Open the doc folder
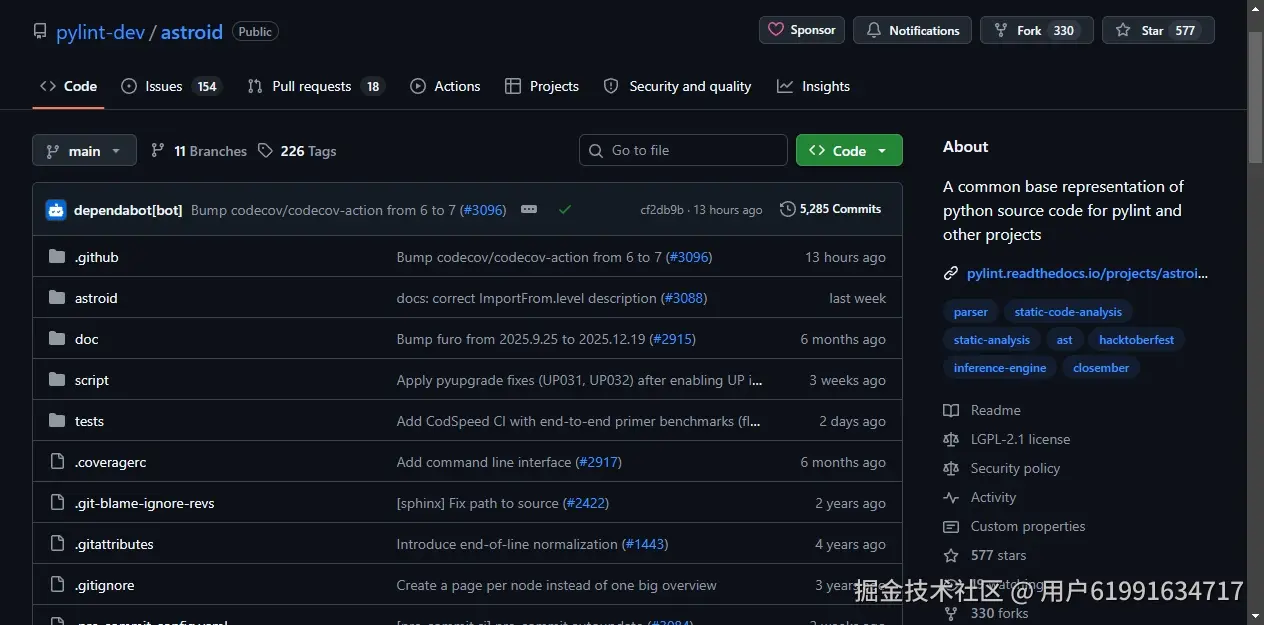 point(86,339)
